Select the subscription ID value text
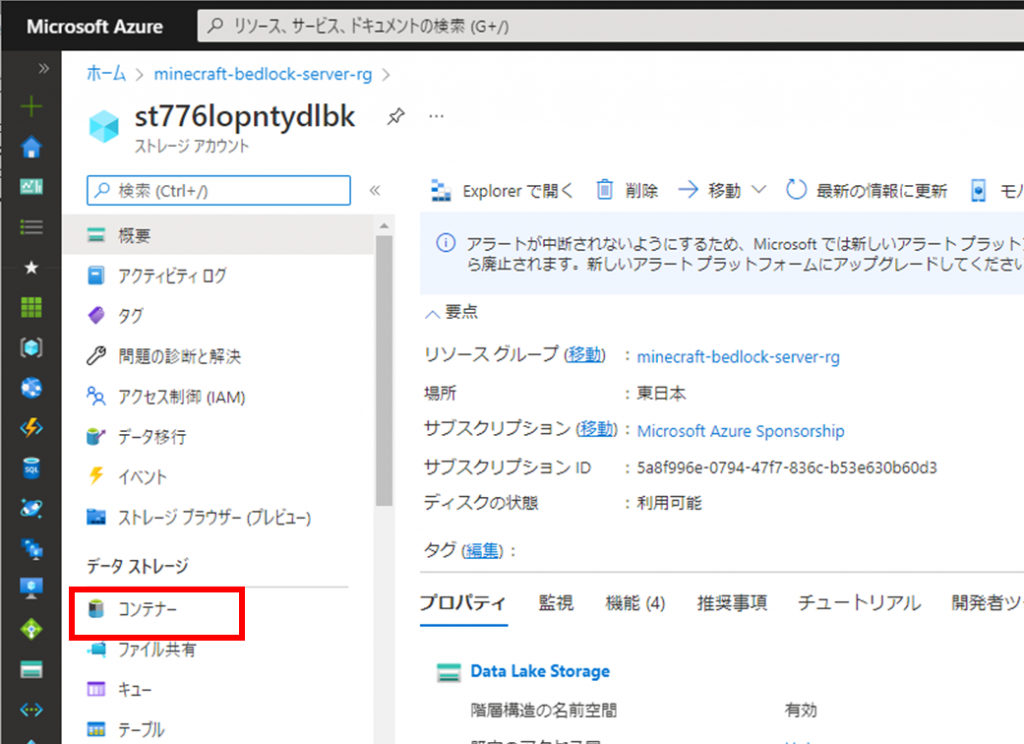1024x744 pixels. (787, 468)
